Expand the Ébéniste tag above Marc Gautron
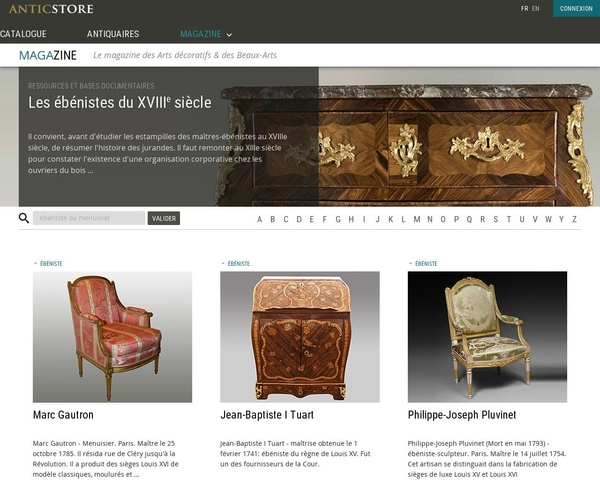The height and width of the screenshot is (480, 600). coord(48,263)
